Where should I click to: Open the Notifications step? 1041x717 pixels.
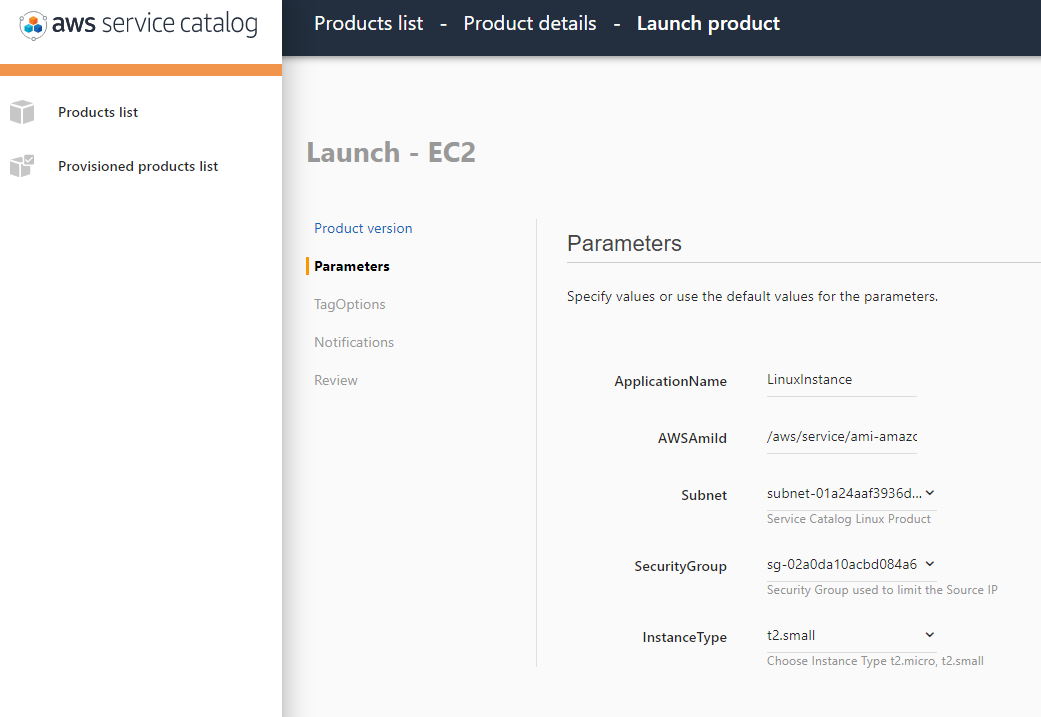click(x=354, y=342)
